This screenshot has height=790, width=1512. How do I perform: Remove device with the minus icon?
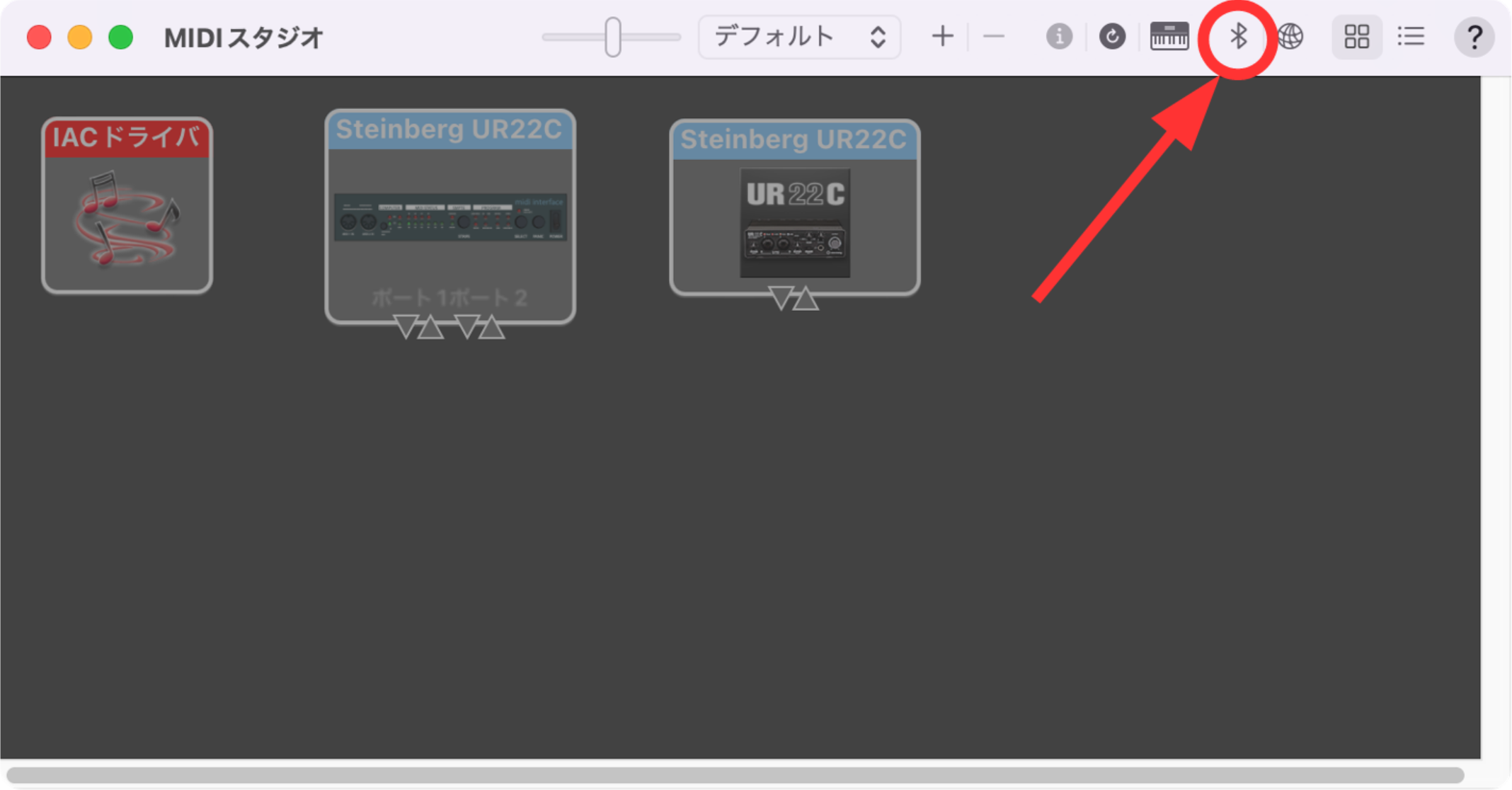pos(994,37)
